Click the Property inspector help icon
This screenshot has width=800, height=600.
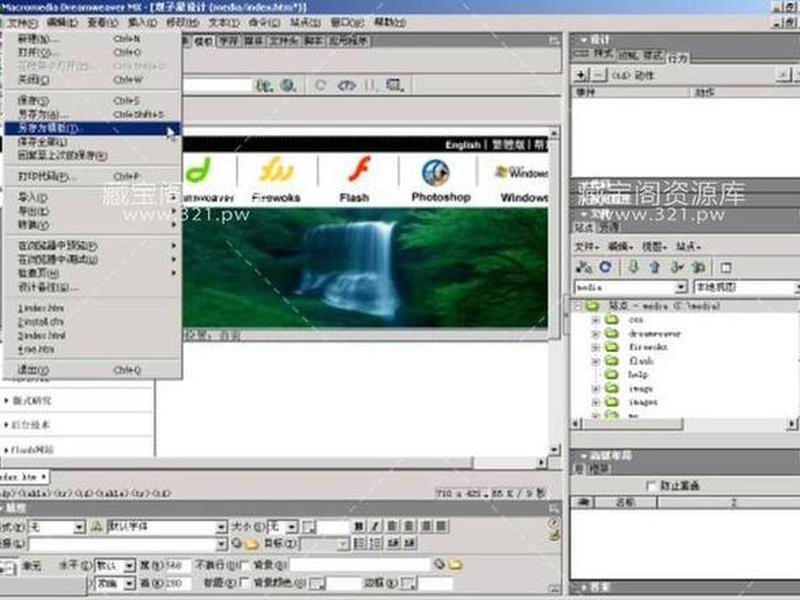tap(554, 522)
